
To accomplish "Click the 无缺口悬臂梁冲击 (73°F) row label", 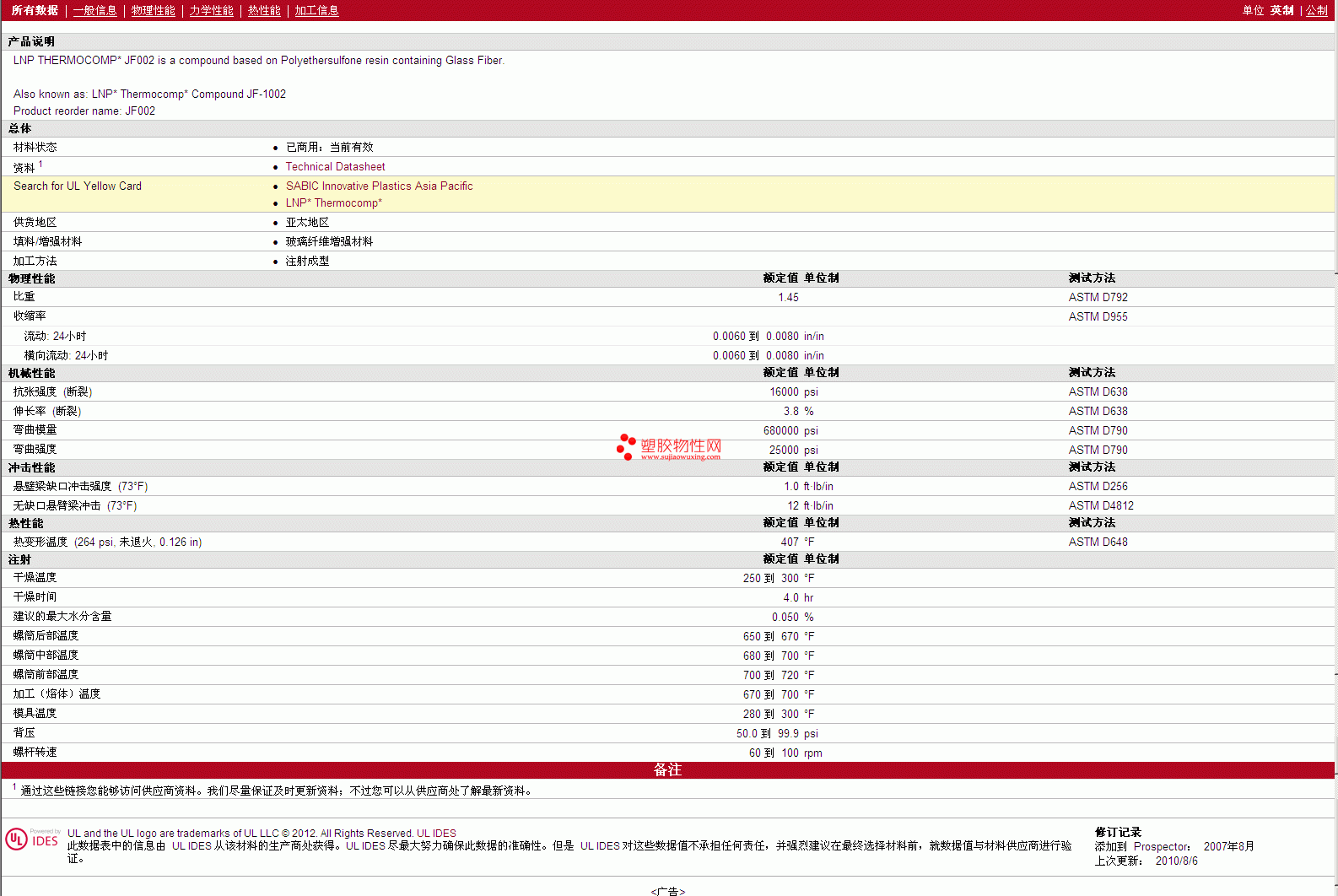I will click(75, 505).
